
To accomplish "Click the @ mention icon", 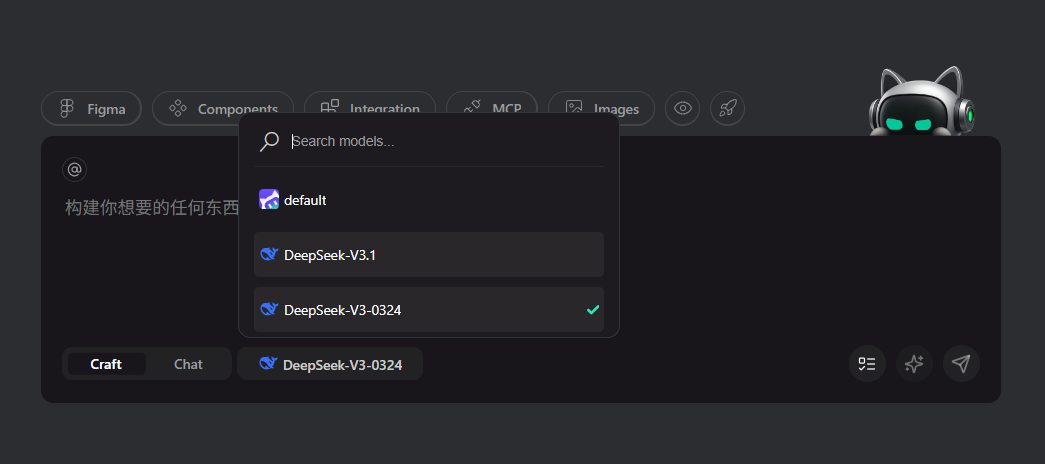I will tap(75, 169).
